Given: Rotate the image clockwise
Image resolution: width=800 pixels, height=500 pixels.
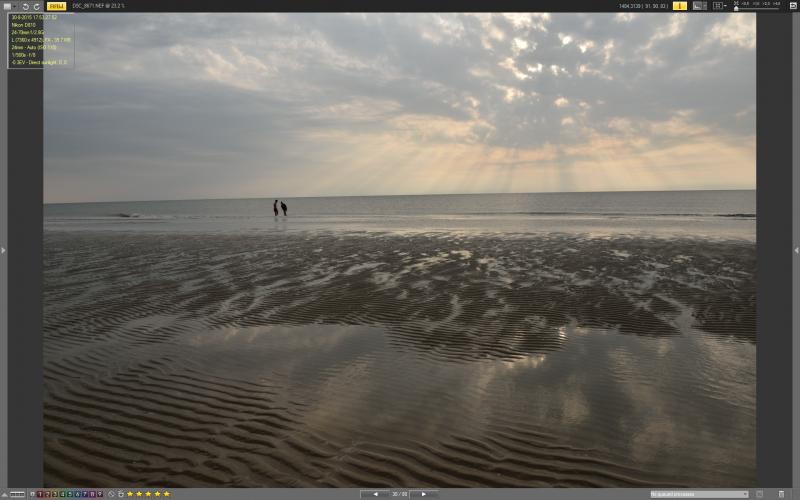Looking at the screenshot, I should [x=37, y=7].
